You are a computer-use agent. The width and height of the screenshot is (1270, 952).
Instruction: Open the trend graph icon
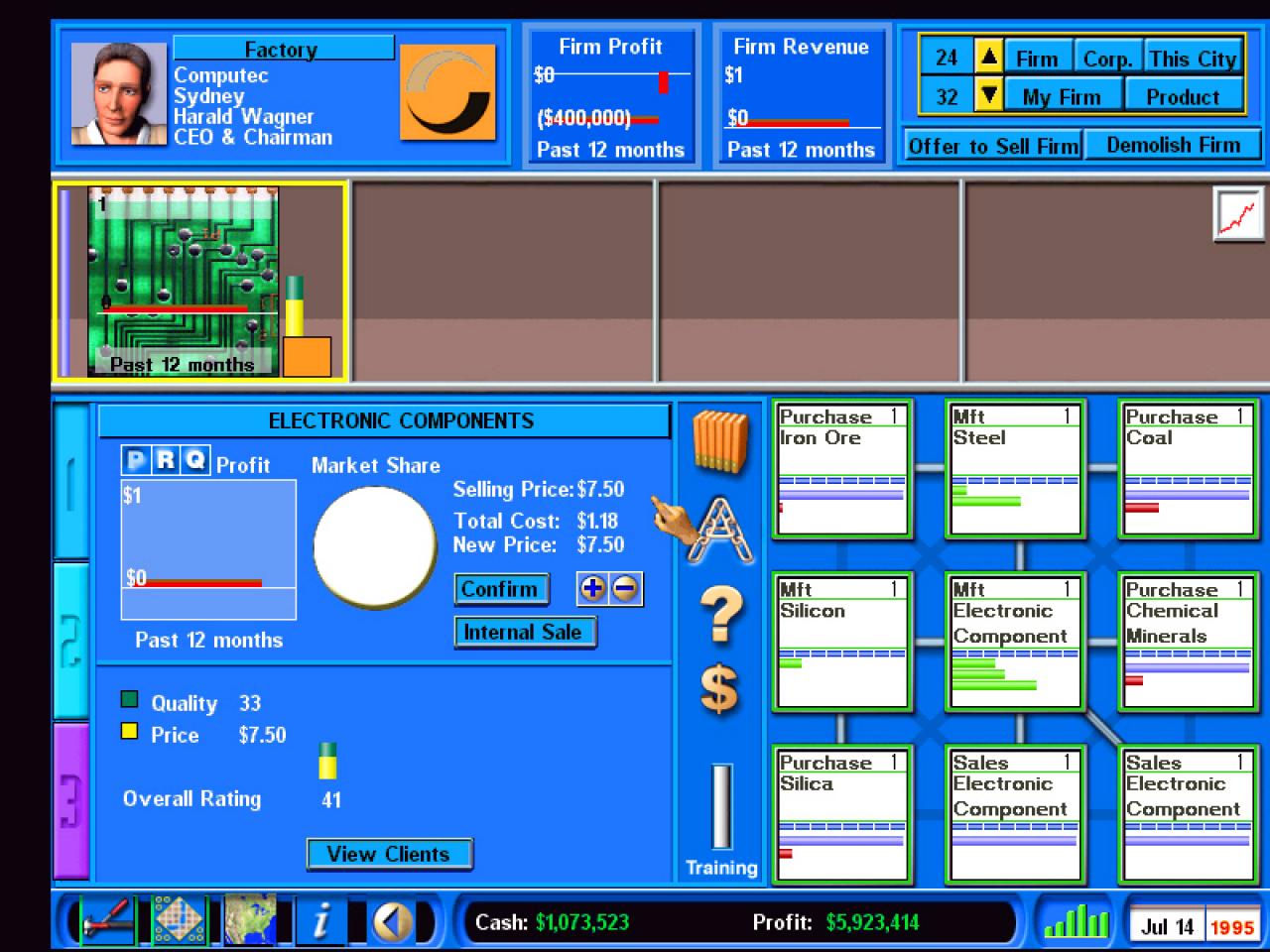point(1237,213)
